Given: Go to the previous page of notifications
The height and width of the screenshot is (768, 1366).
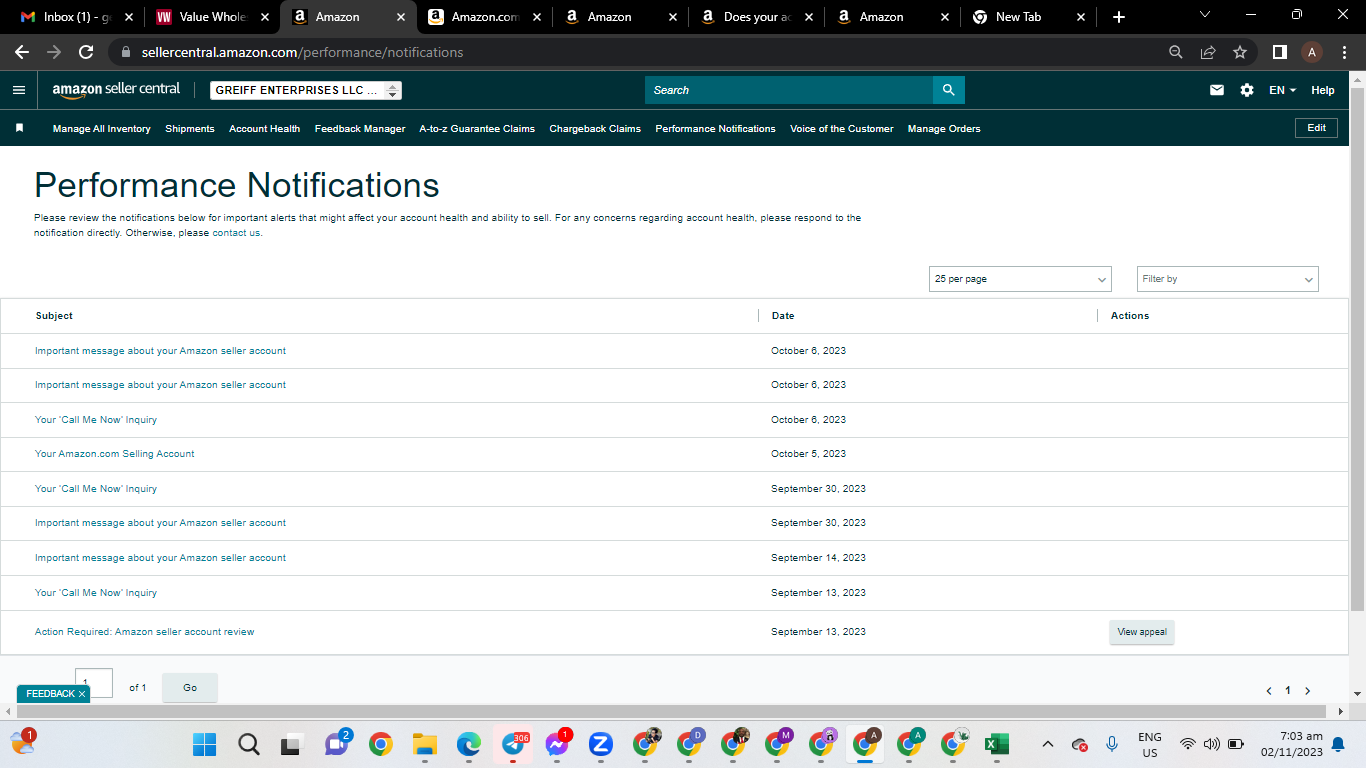Looking at the screenshot, I should point(1269,691).
